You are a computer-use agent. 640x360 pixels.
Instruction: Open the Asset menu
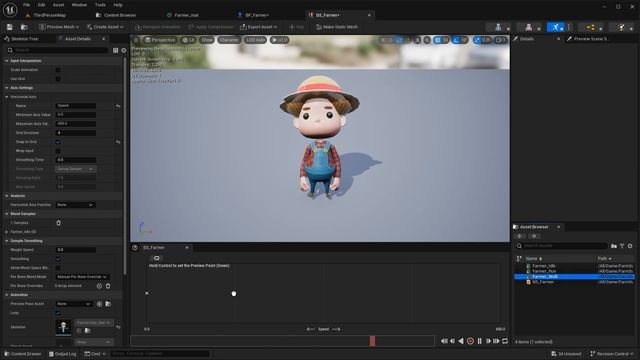pos(58,5)
